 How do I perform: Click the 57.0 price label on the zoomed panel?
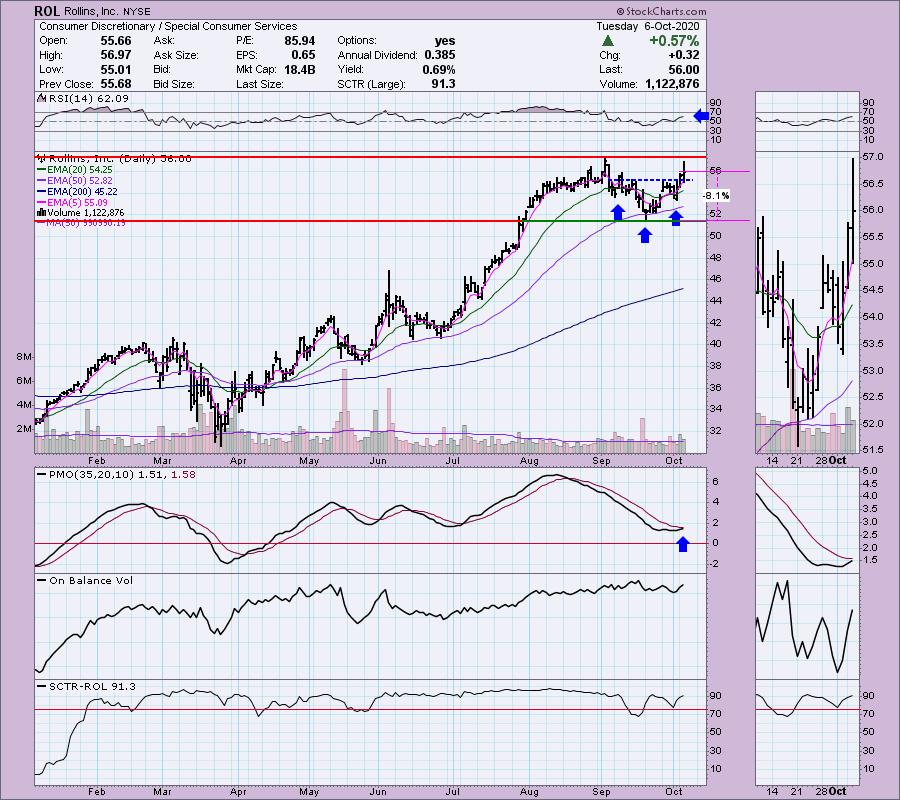click(873, 157)
